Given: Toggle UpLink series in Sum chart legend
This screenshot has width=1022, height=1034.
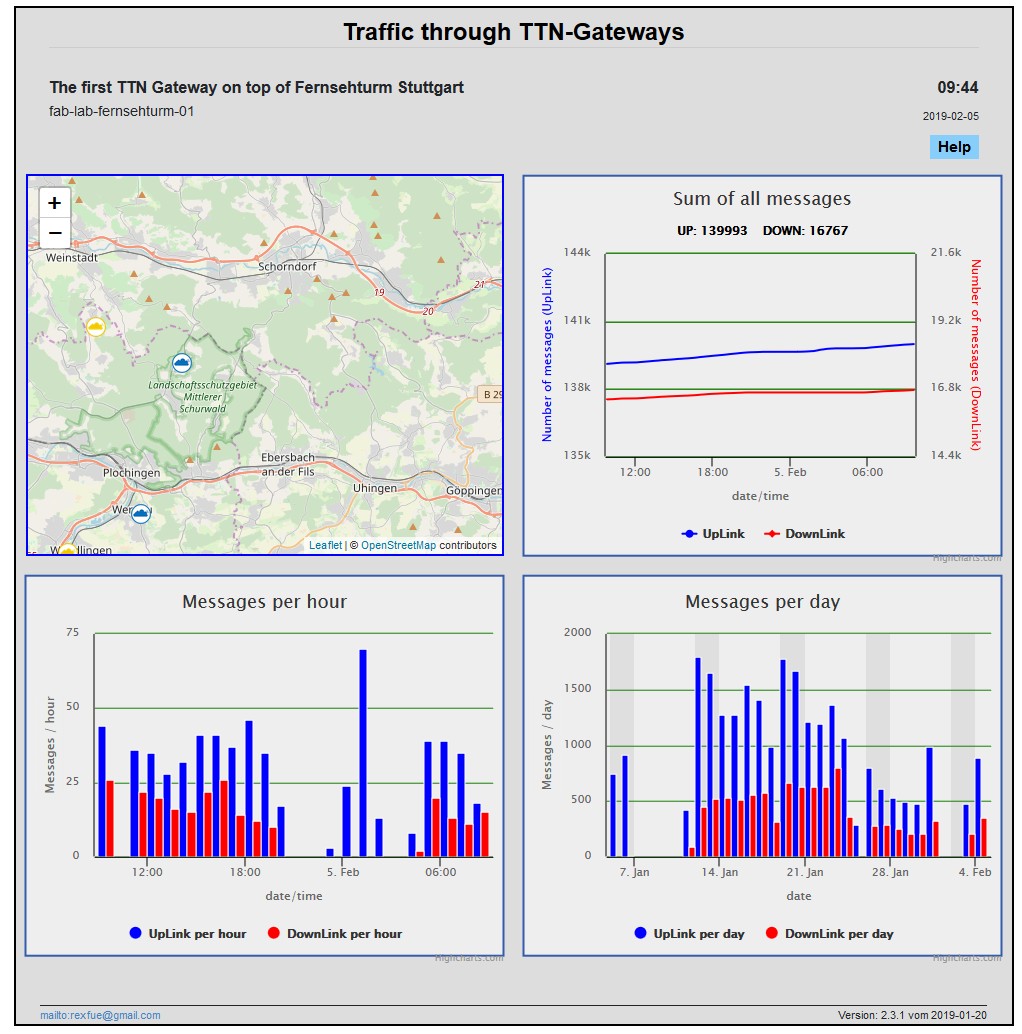Looking at the screenshot, I should (713, 534).
